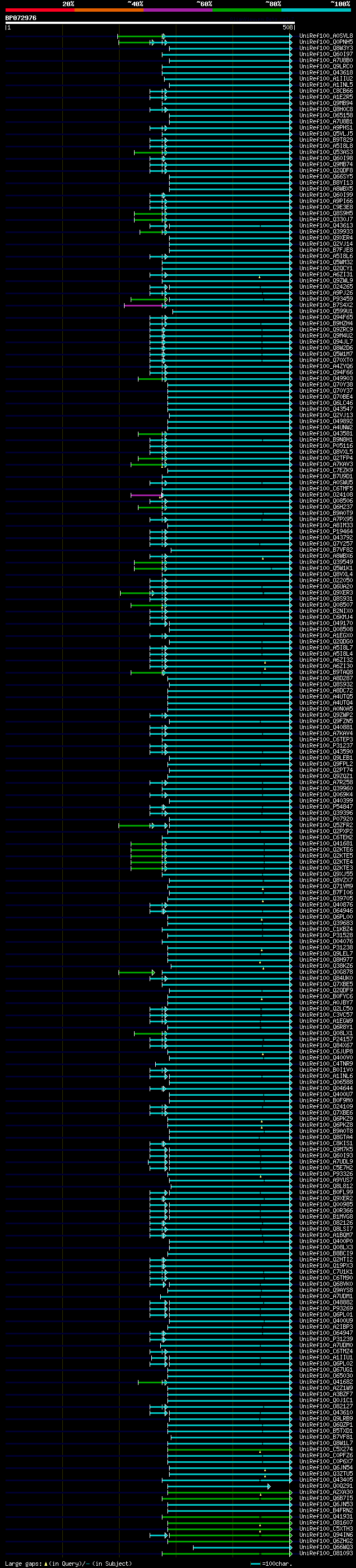
Task: Open hit UniRef100_O04644
Action: pyautogui.click(x=326, y=1089)
